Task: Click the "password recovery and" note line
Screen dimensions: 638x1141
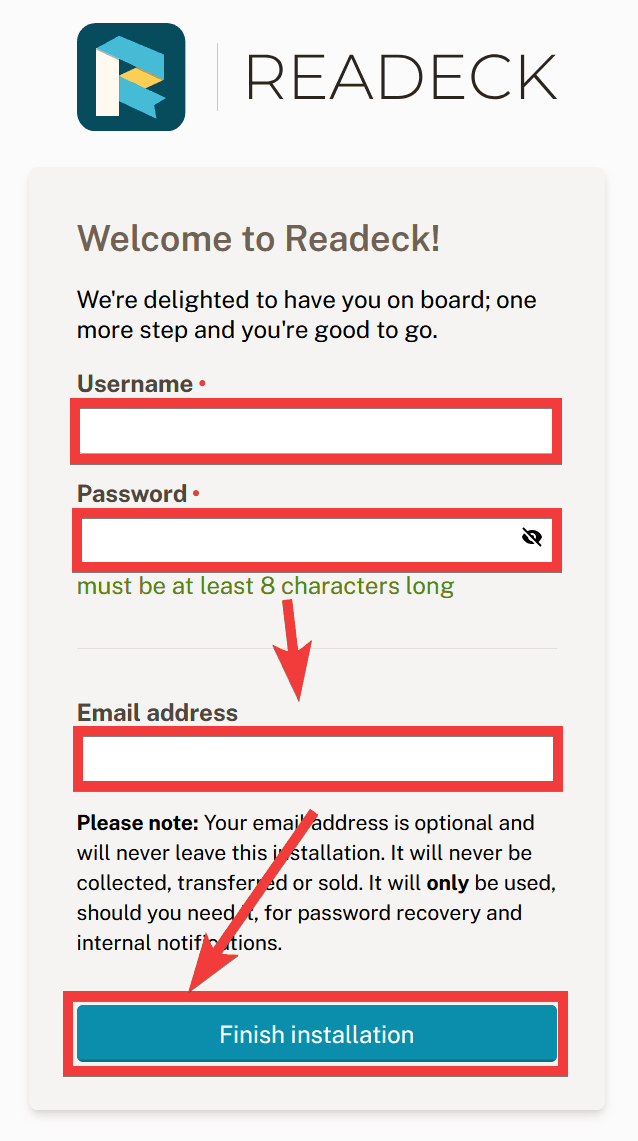Action: [410, 913]
